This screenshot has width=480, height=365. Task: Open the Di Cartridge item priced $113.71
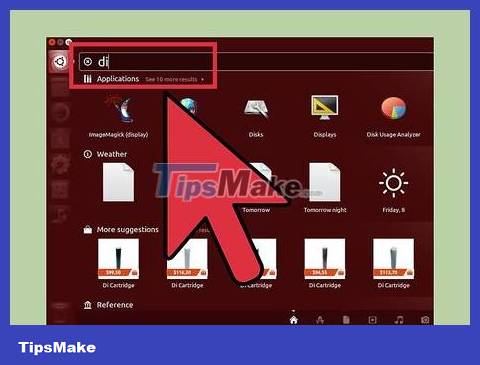[393, 263]
